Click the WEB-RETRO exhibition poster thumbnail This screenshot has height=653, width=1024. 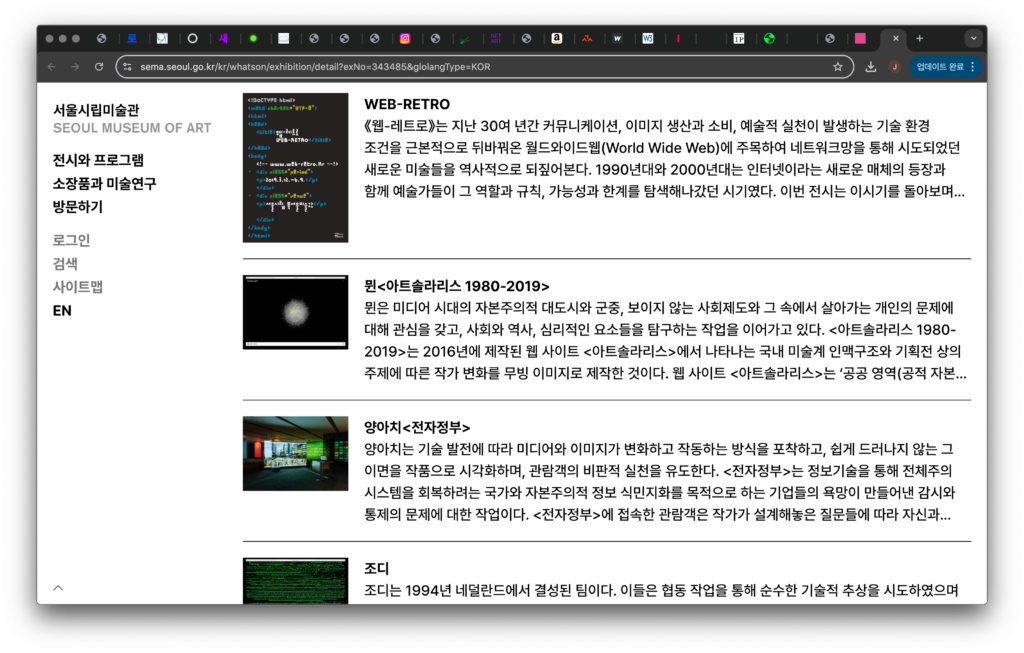point(295,167)
